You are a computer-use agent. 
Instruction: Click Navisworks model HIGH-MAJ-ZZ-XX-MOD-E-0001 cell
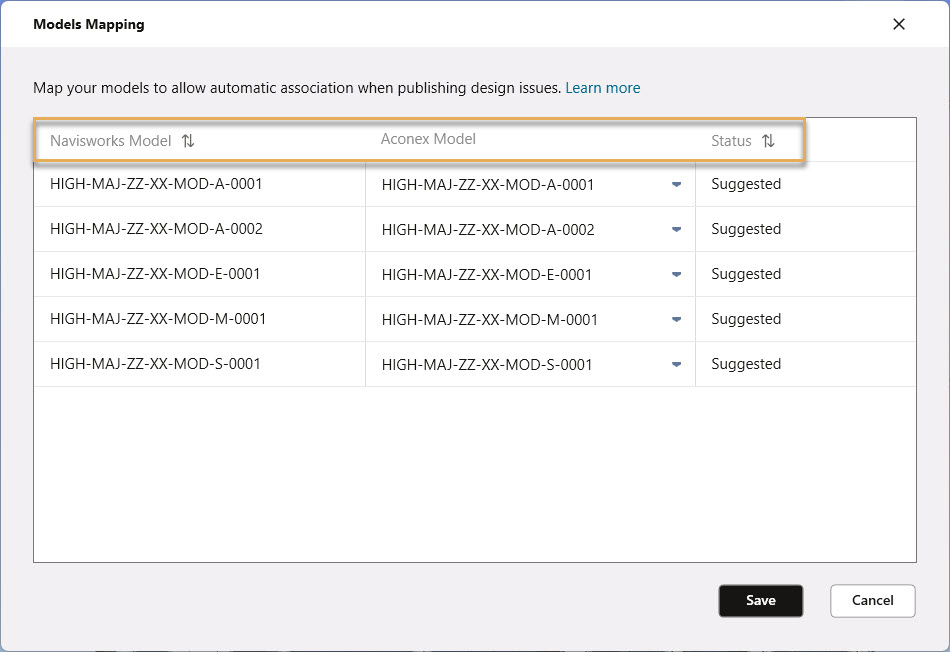coord(155,274)
